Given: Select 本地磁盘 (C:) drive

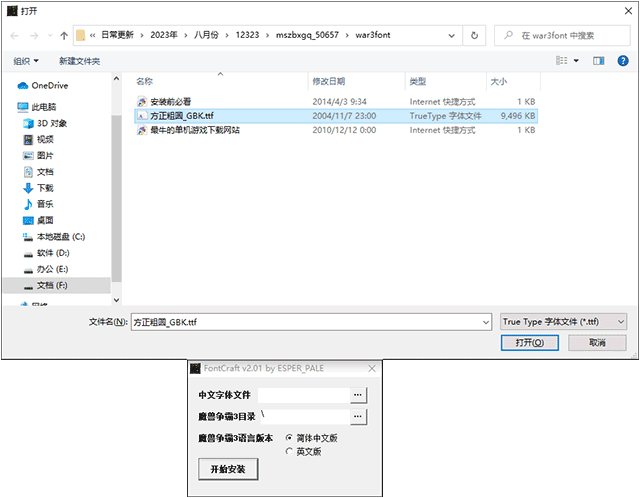Looking at the screenshot, I should pos(53,237).
